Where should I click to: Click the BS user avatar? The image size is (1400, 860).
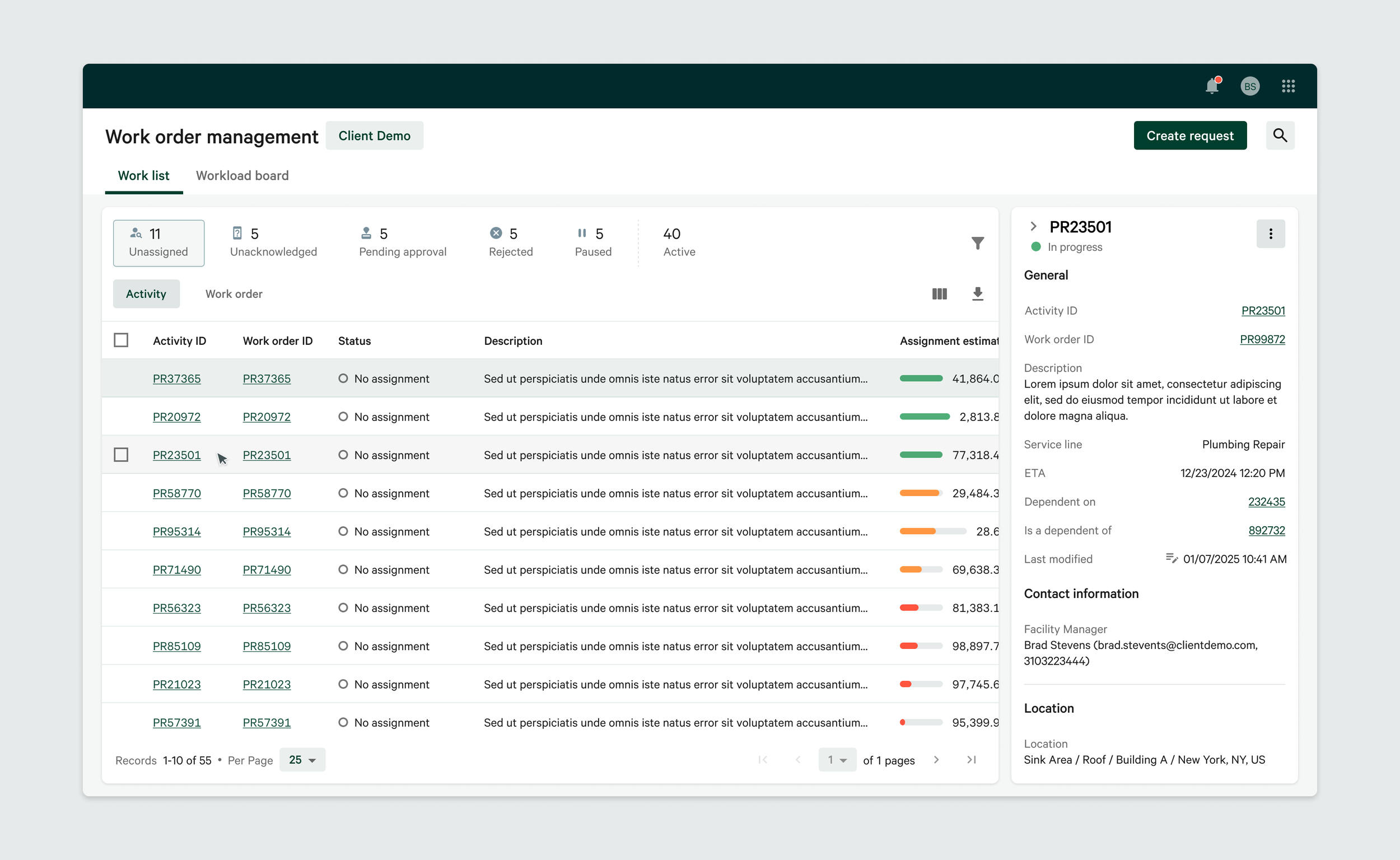tap(1250, 86)
